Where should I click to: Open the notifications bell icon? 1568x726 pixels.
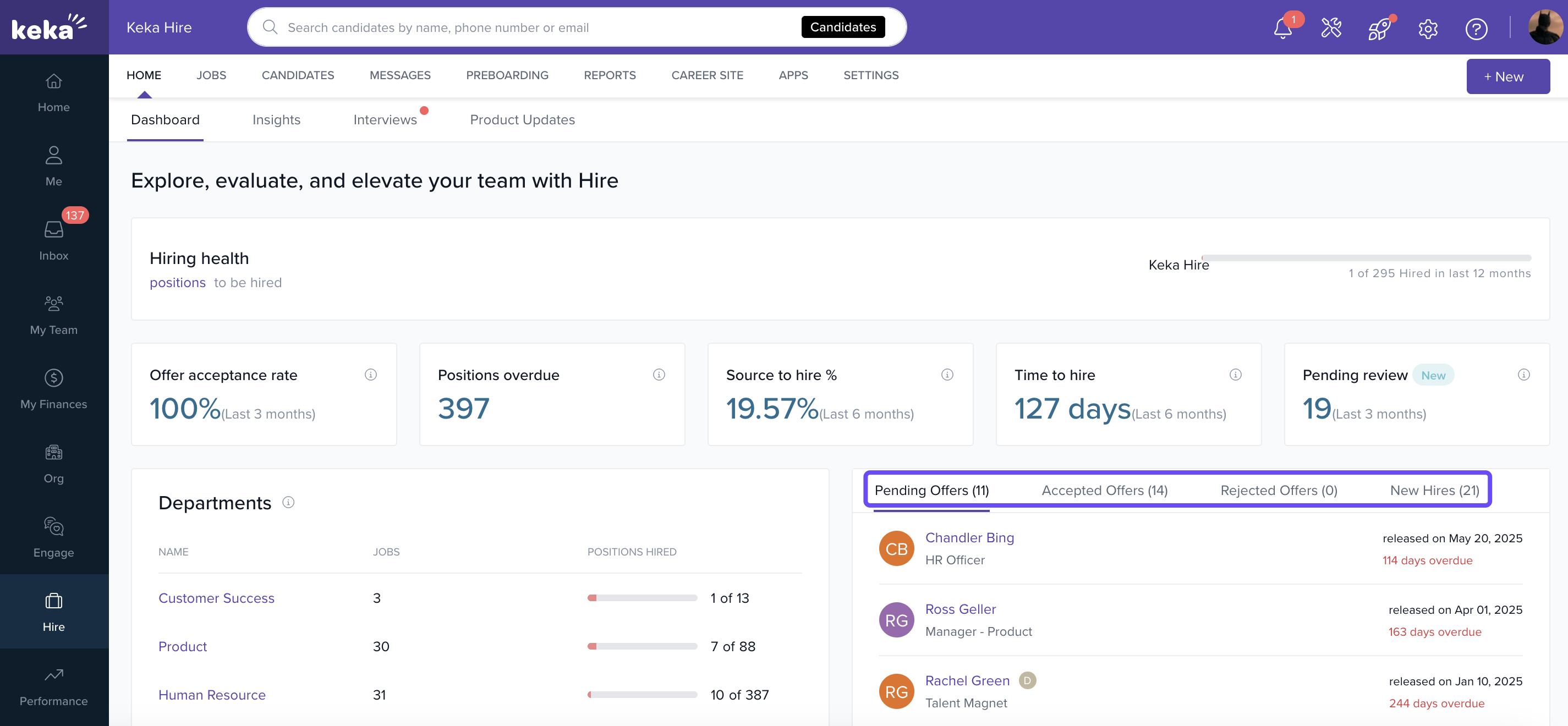[1282, 29]
